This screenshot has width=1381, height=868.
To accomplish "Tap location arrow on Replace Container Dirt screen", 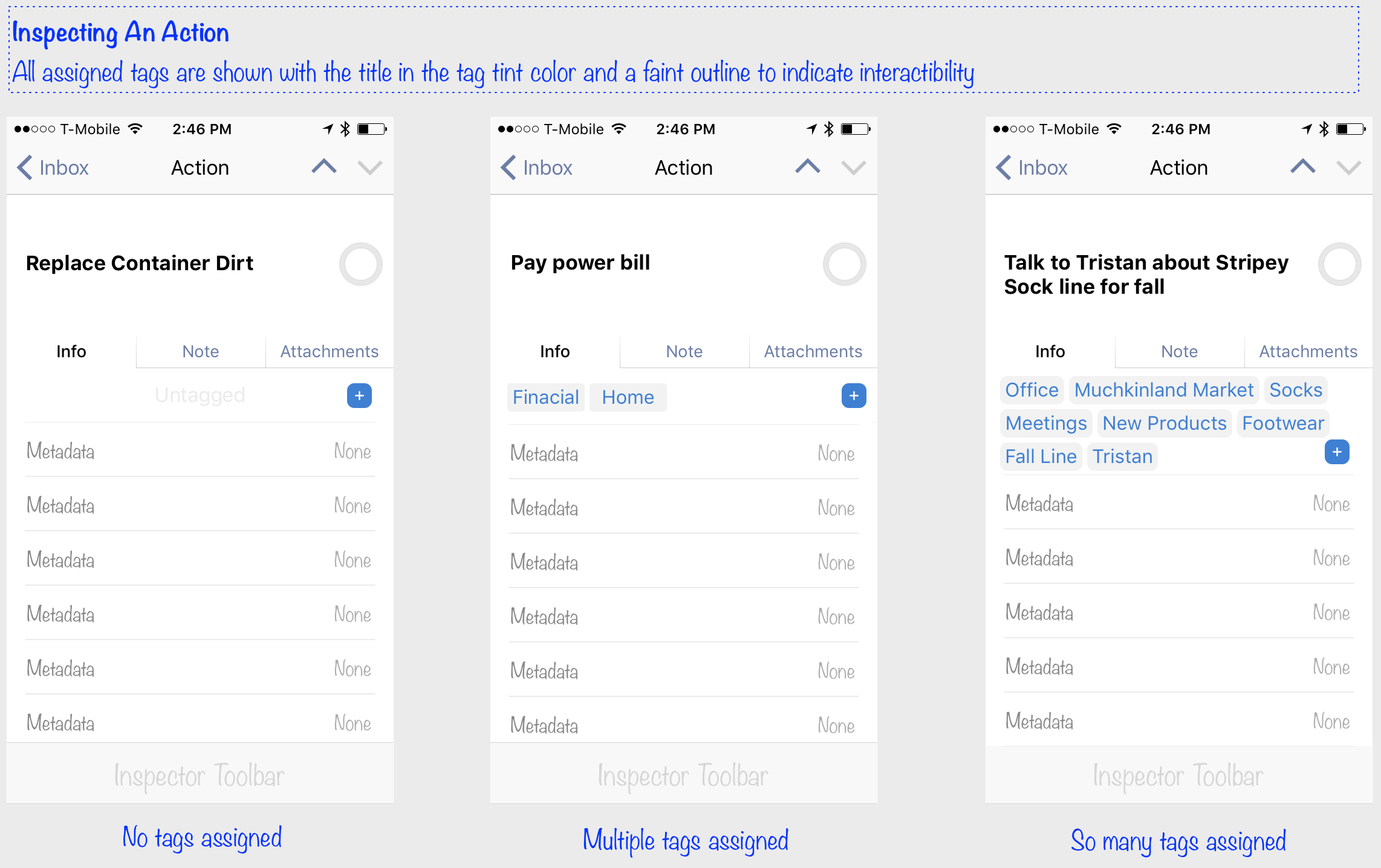I will click(328, 129).
